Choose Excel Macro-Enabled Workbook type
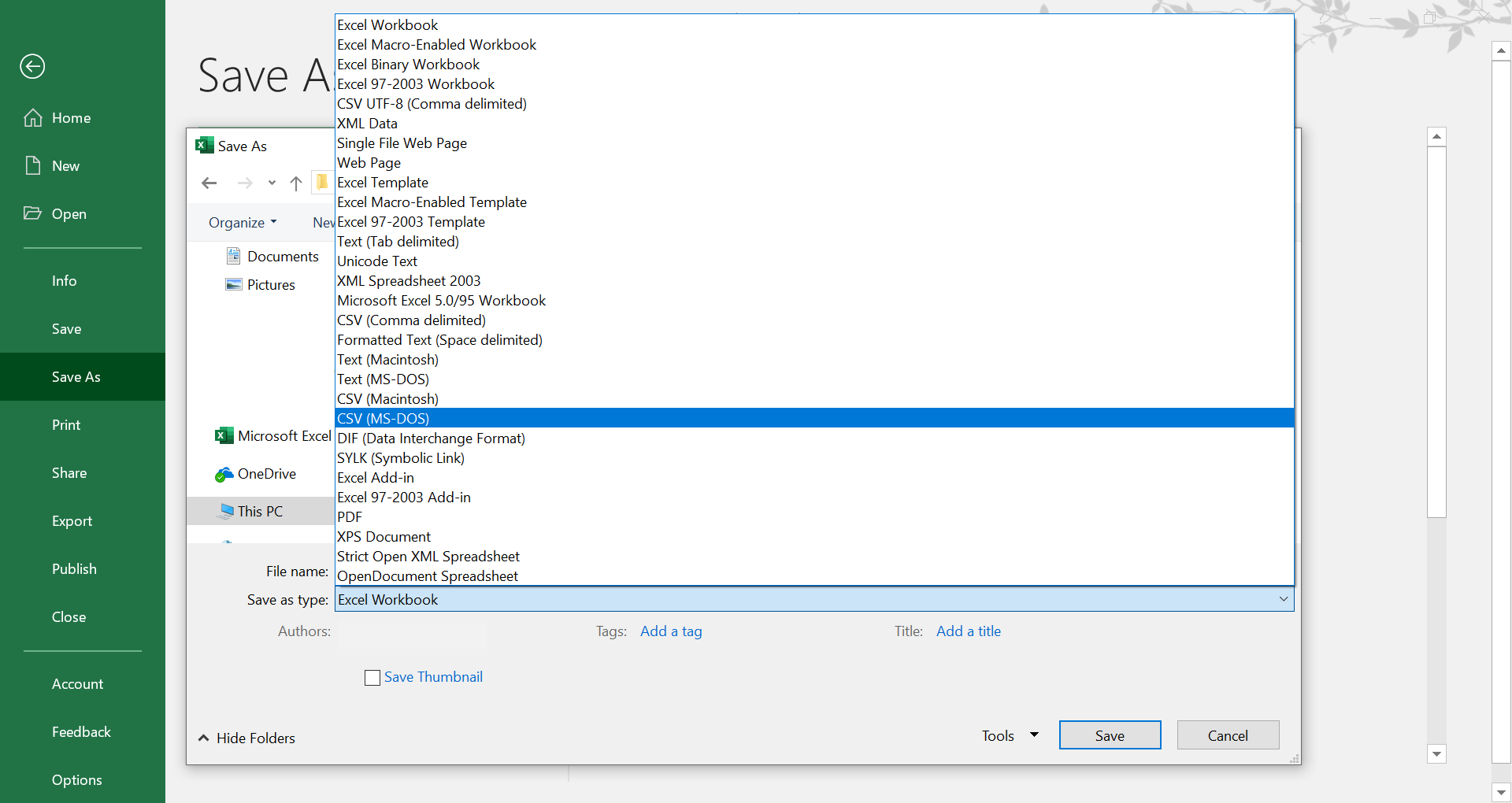This screenshot has height=803, width=1512. pyautogui.click(x=814, y=44)
